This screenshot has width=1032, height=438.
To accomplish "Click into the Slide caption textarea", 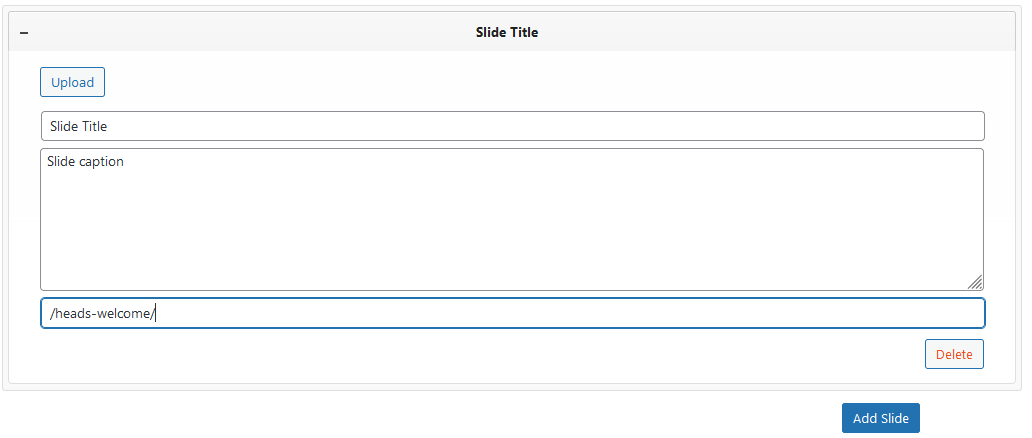I will [x=512, y=219].
